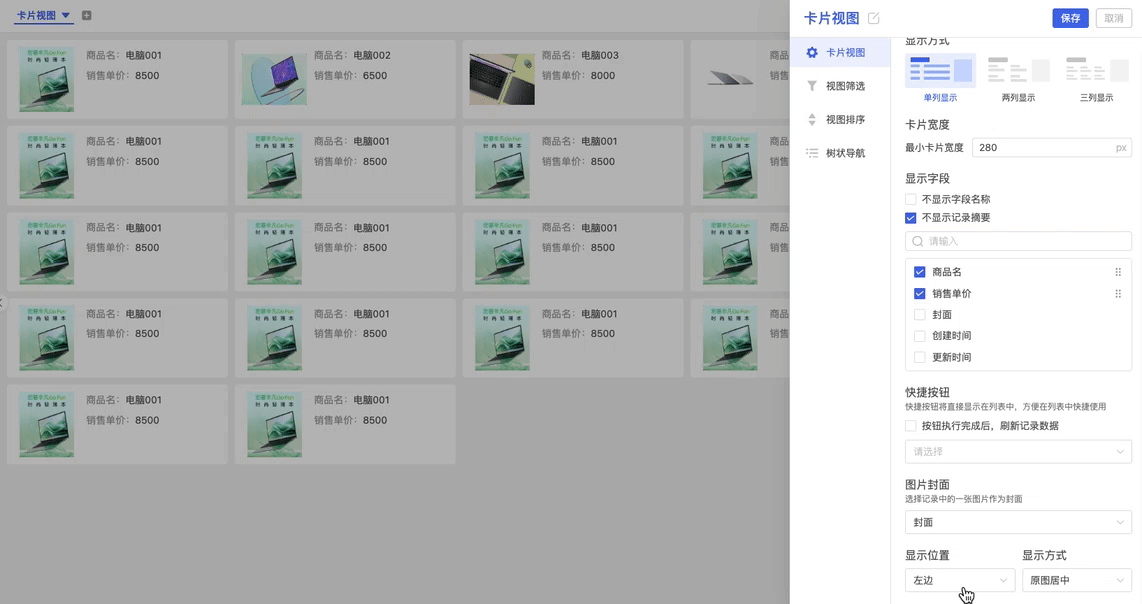Screen dimensions: 1142x604
Task: Click the plus icon to add view
Action: coord(87,16)
